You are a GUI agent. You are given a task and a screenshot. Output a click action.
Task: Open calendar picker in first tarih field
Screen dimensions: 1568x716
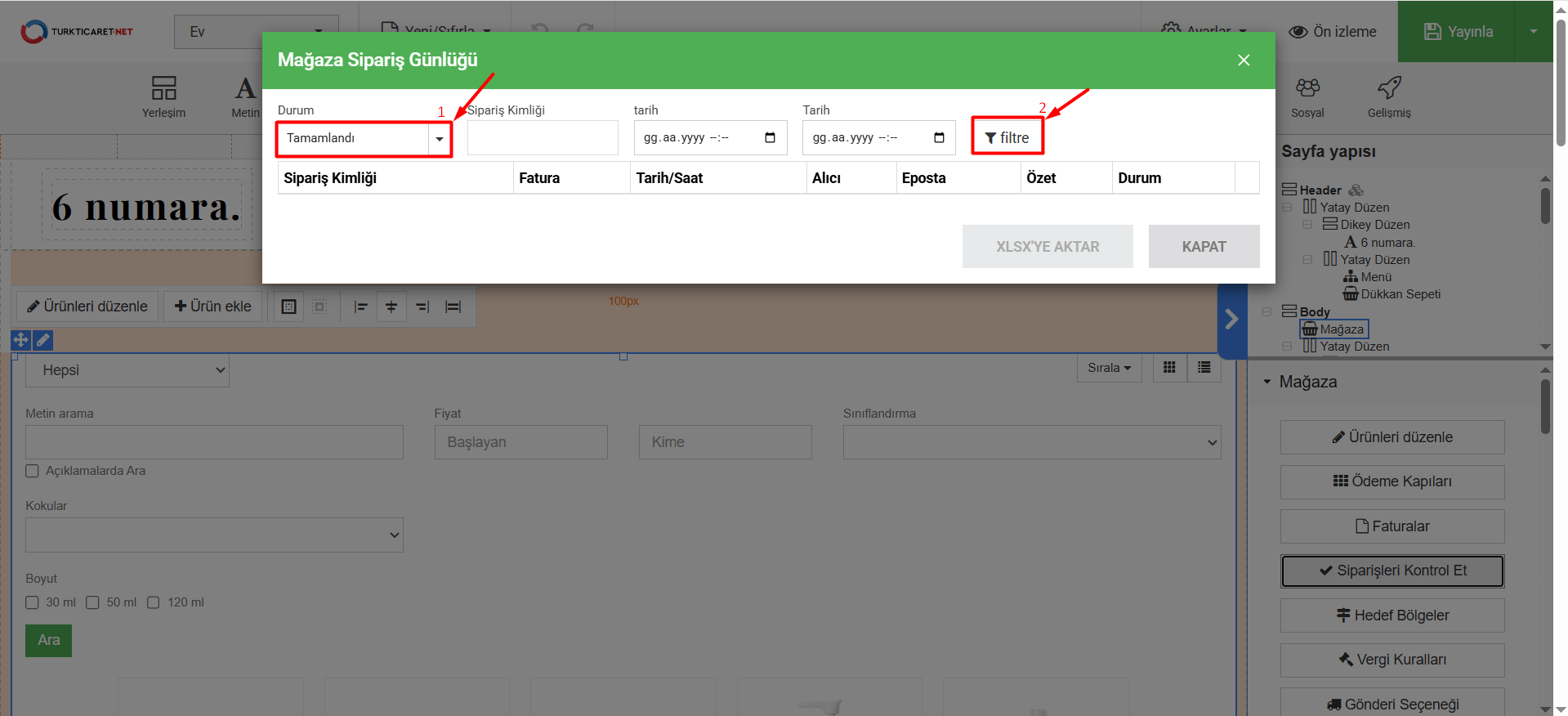tap(770, 137)
